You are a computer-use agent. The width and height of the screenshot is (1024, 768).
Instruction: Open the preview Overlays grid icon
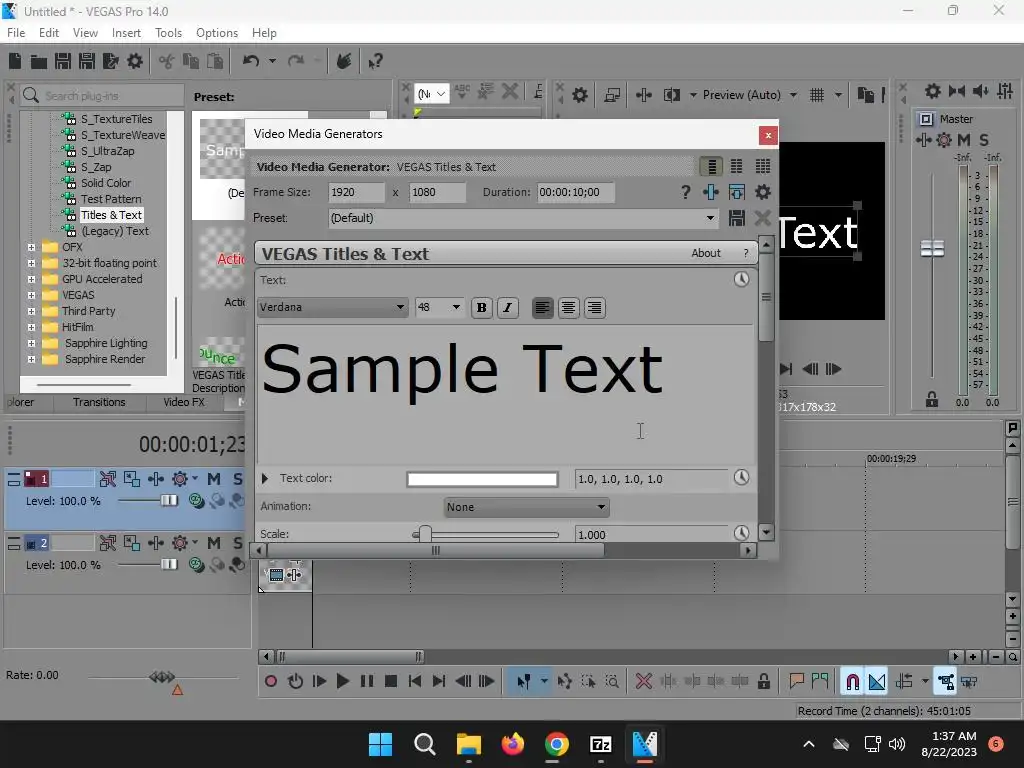click(x=816, y=95)
